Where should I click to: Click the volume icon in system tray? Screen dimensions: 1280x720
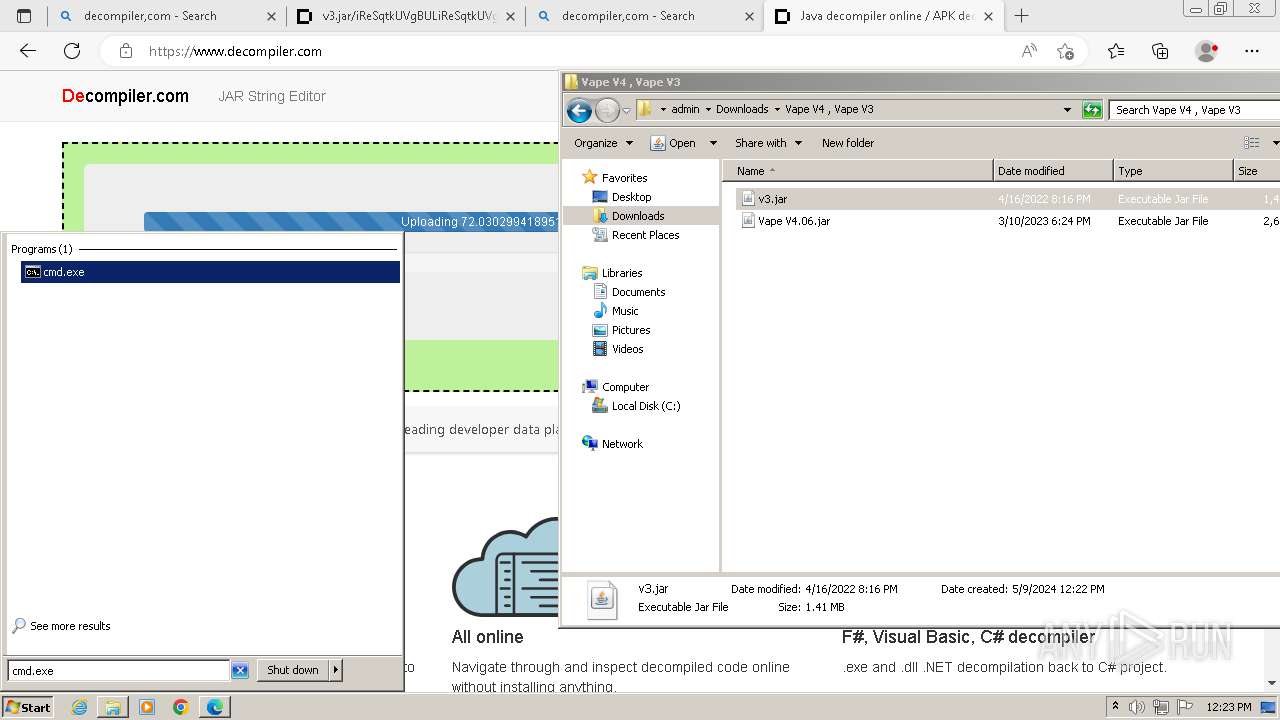point(1137,708)
